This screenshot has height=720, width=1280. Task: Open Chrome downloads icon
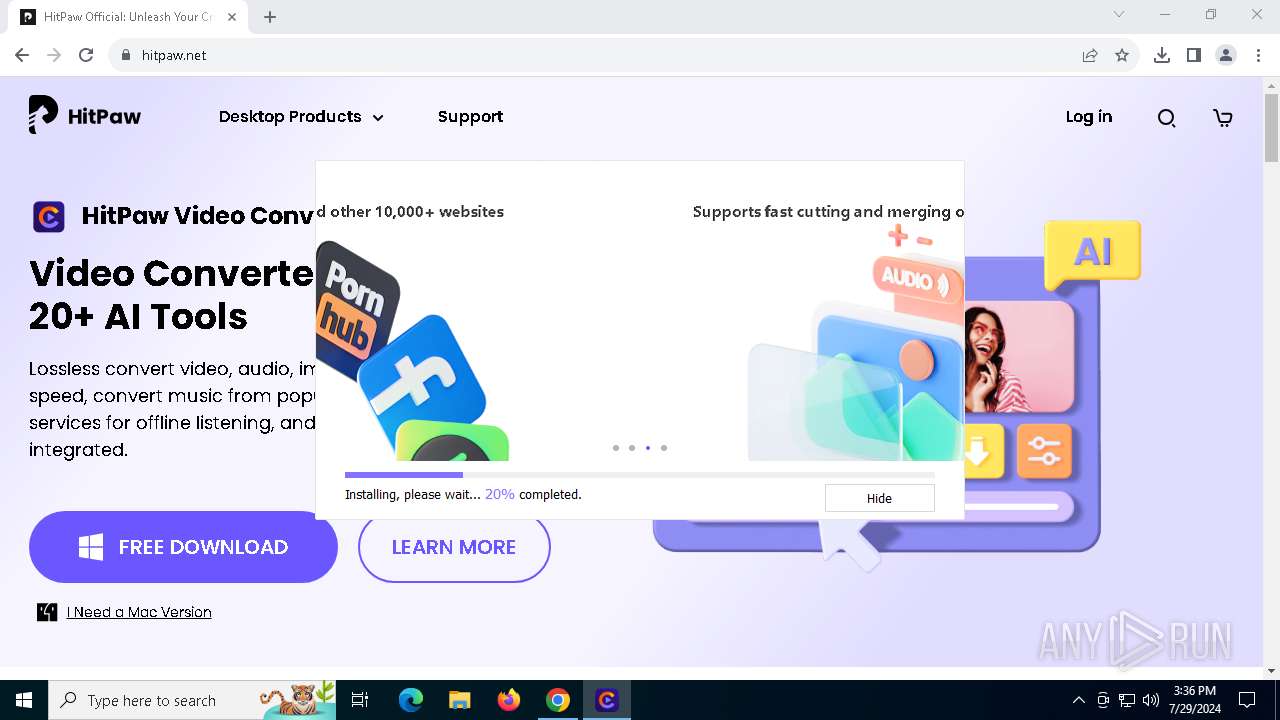pyautogui.click(x=1162, y=55)
